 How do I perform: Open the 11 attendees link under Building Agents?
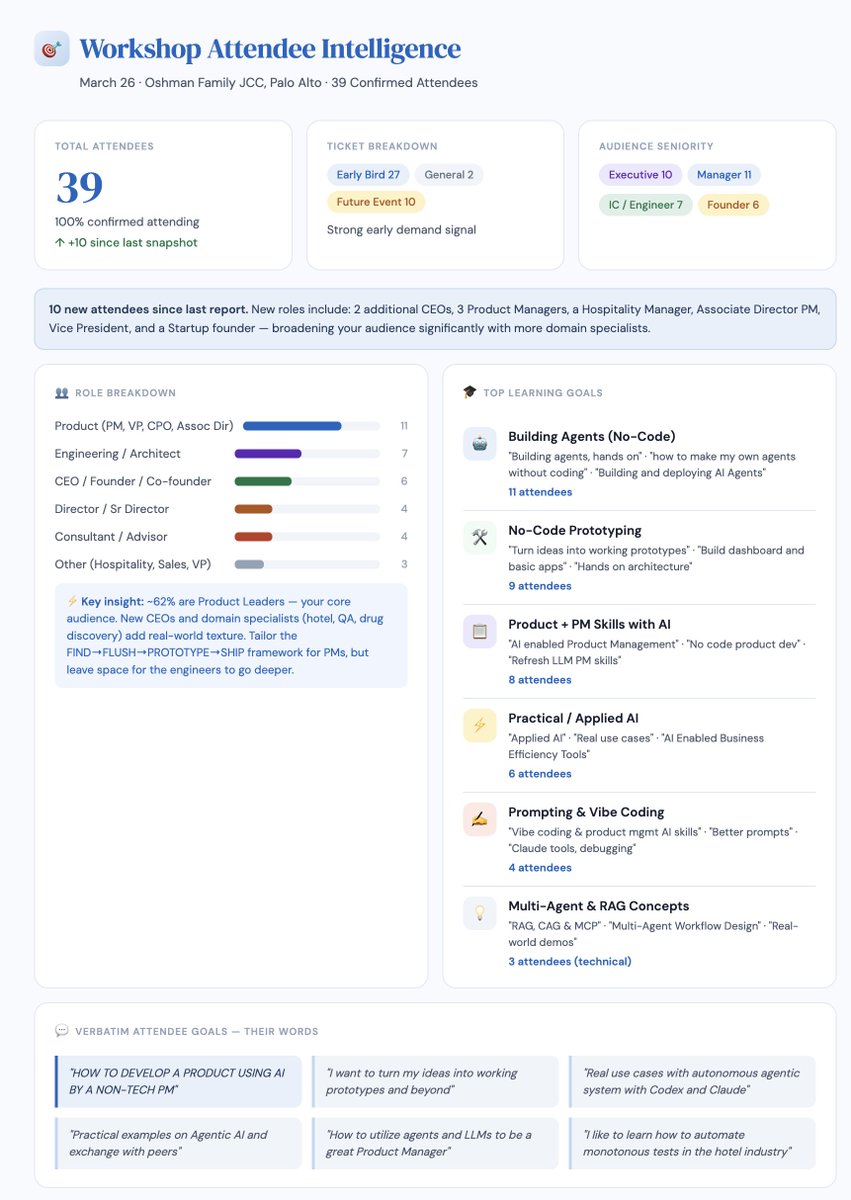540,492
